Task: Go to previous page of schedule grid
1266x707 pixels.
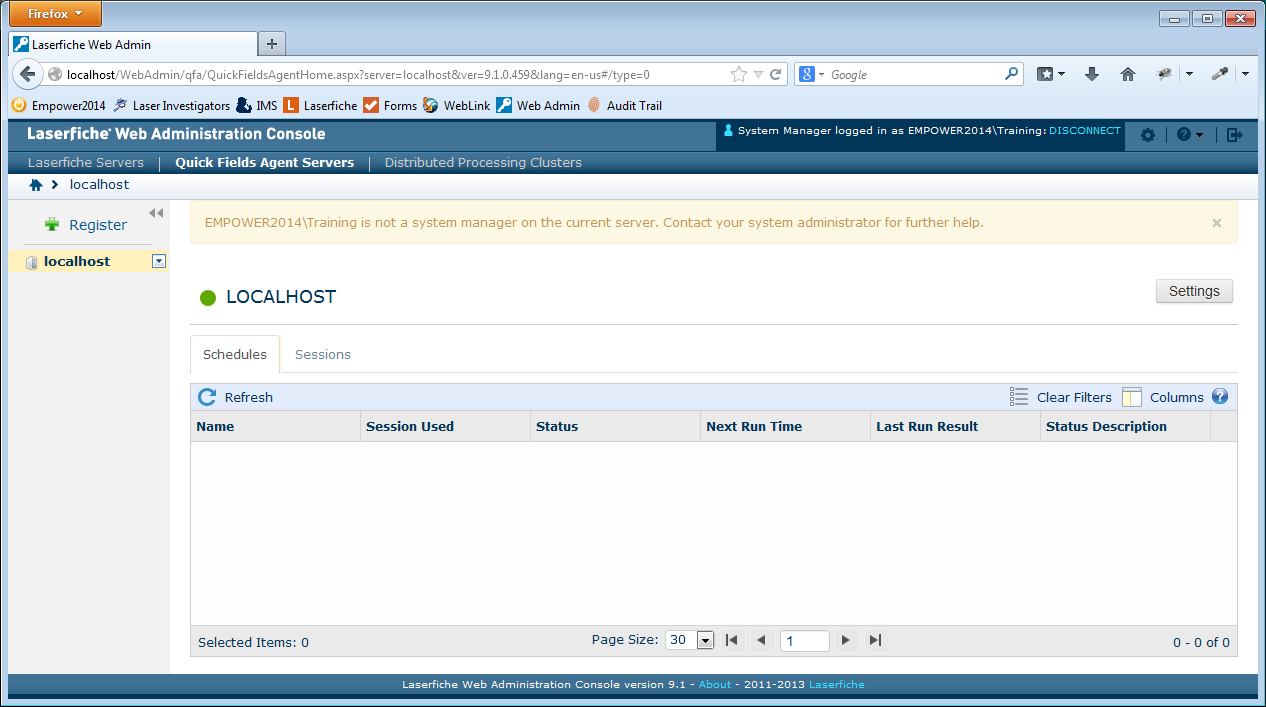Action: tap(761, 641)
